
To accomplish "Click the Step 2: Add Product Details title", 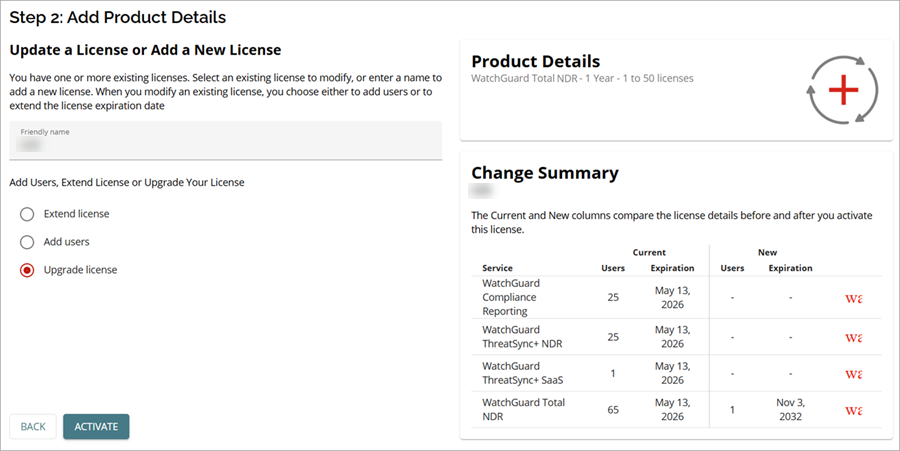I will click(x=118, y=17).
